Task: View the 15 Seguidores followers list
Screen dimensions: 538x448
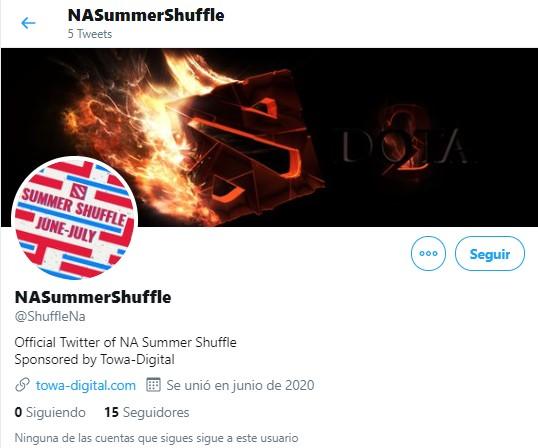Action: point(147,412)
